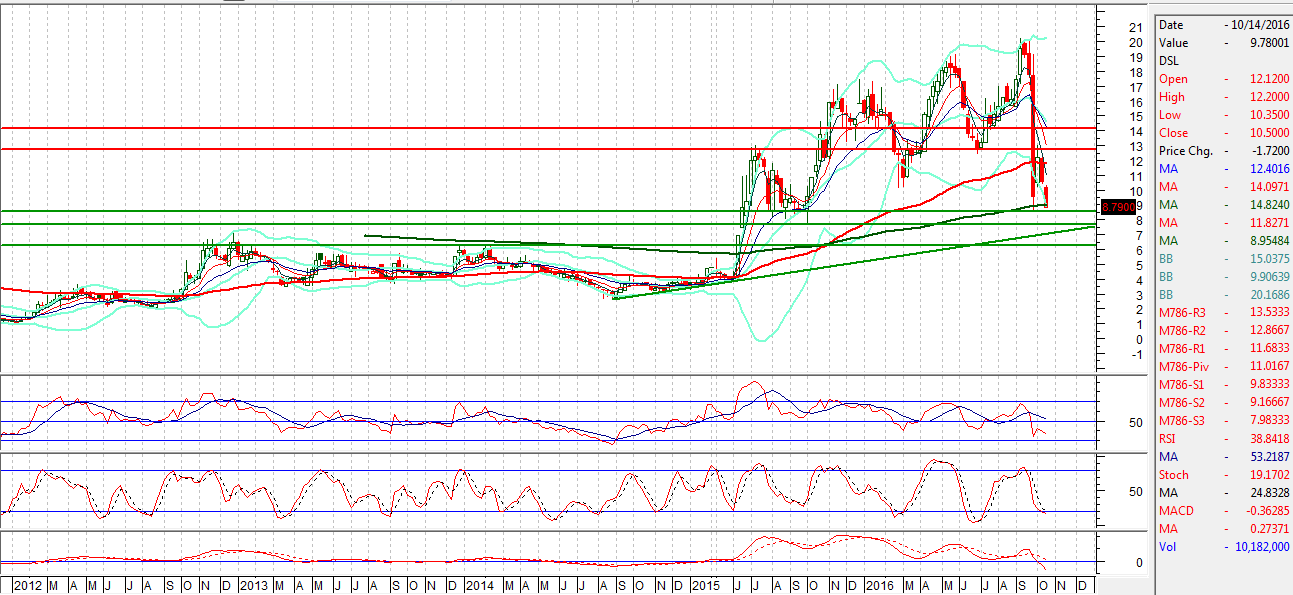Select the MACD value -0.36285
The image size is (1293, 595).
tap(1266, 511)
